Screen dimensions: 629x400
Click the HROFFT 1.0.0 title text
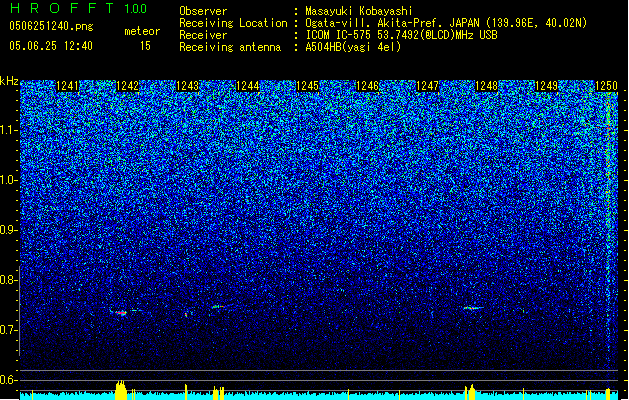(78, 8)
